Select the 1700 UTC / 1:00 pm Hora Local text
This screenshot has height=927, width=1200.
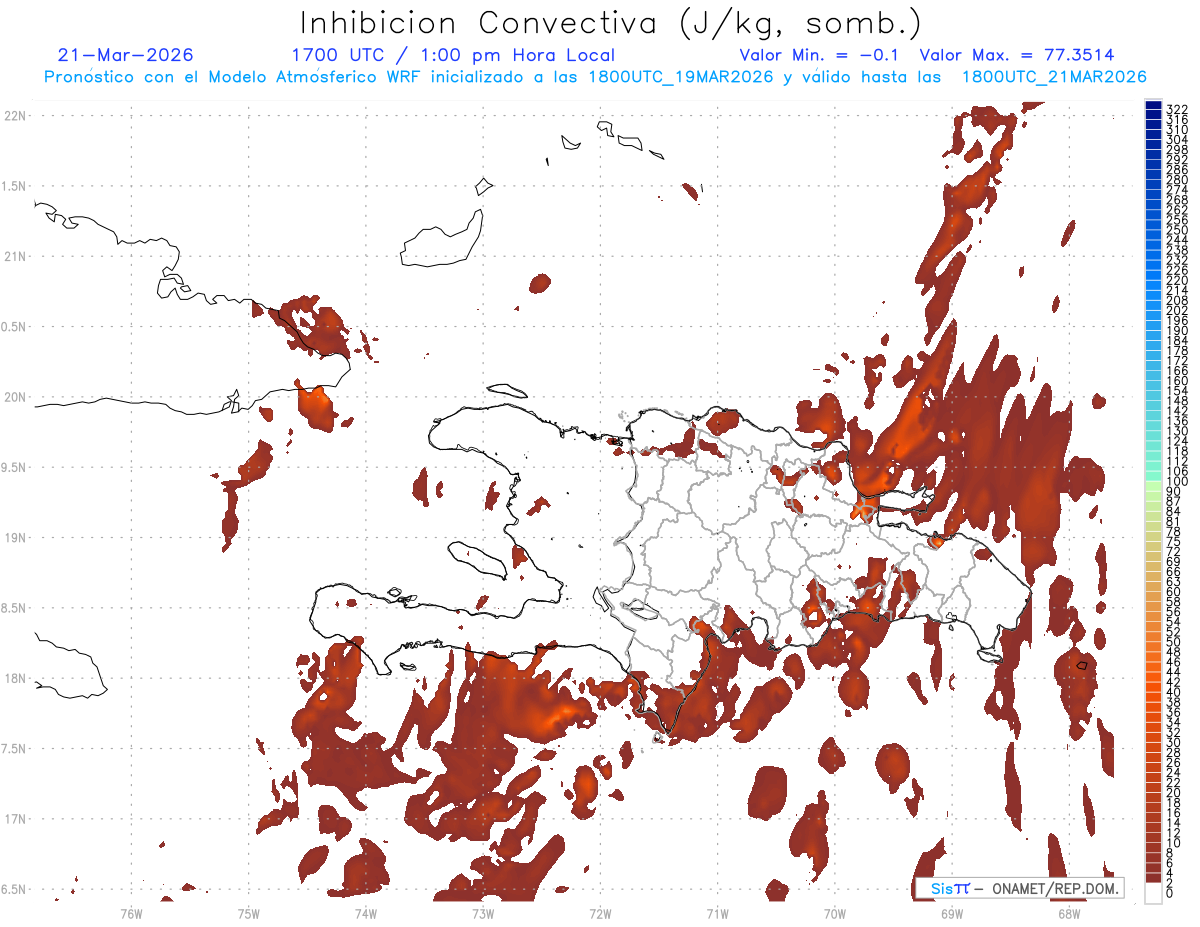click(453, 55)
